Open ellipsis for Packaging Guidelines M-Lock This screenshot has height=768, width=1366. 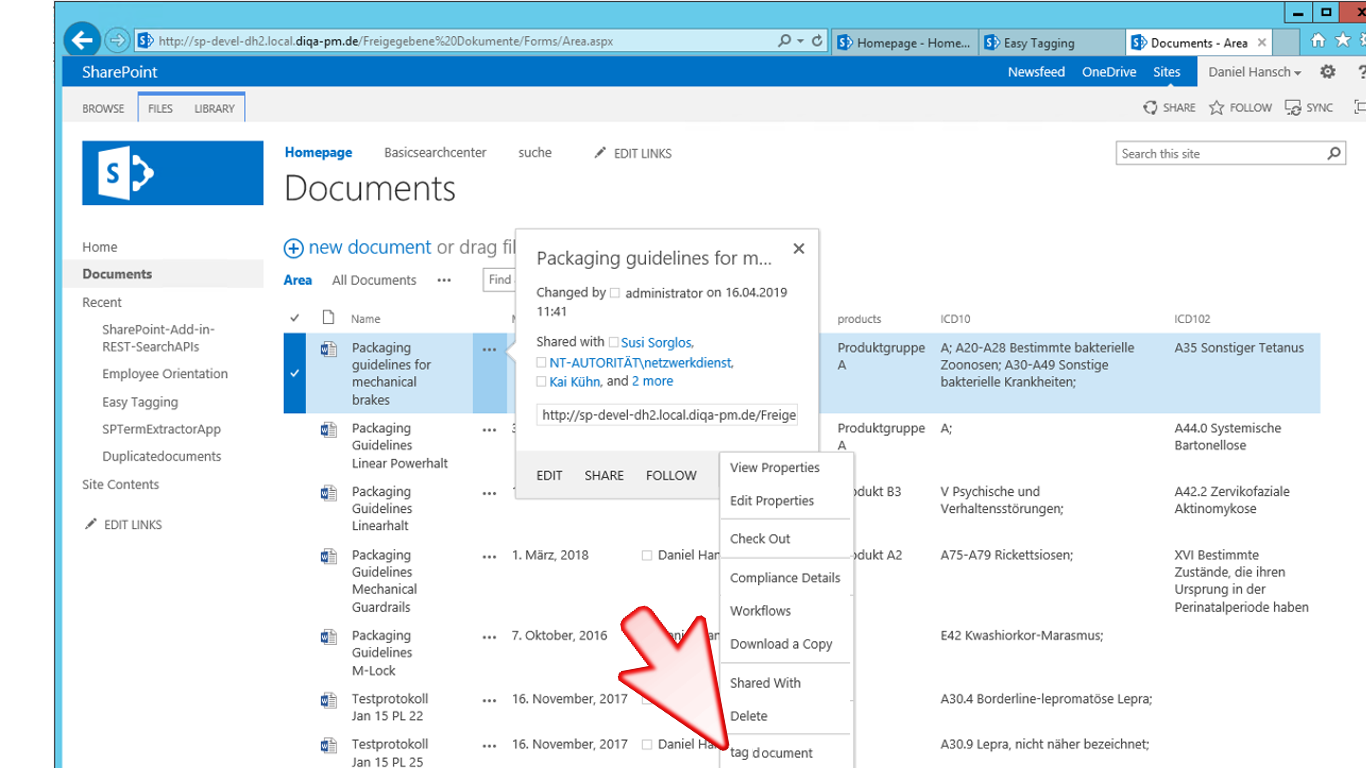click(x=489, y=636)
